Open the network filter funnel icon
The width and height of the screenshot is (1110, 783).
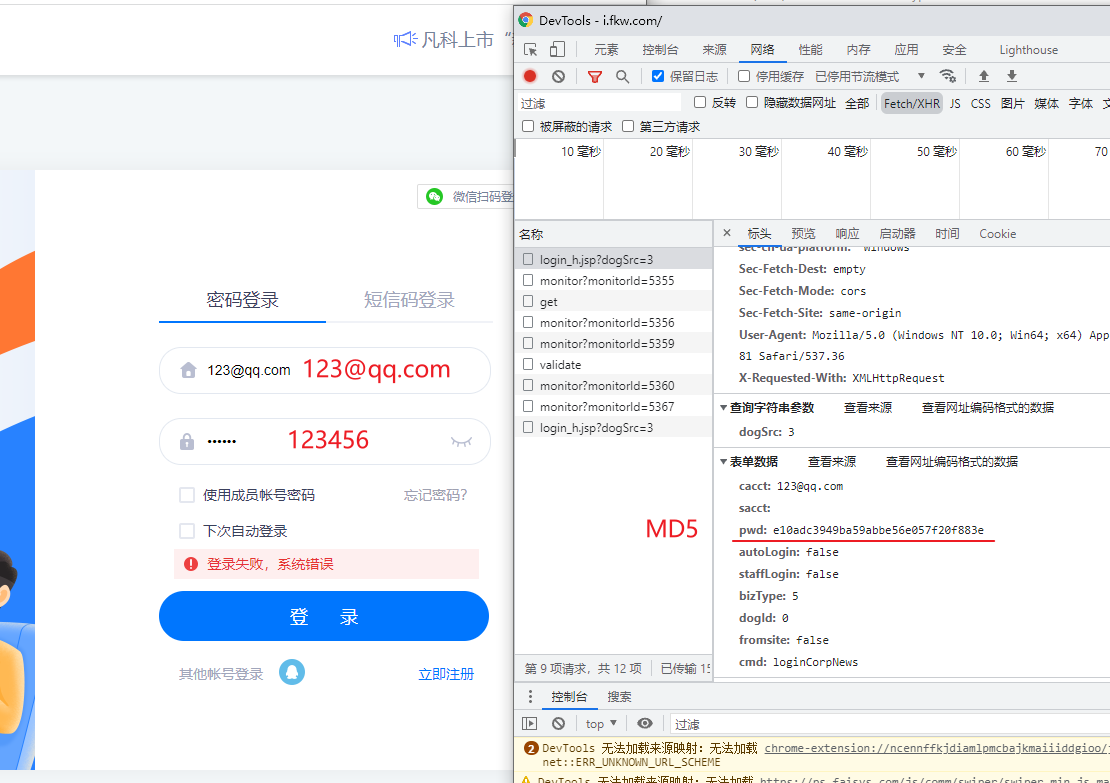click(x=594, y=75)
